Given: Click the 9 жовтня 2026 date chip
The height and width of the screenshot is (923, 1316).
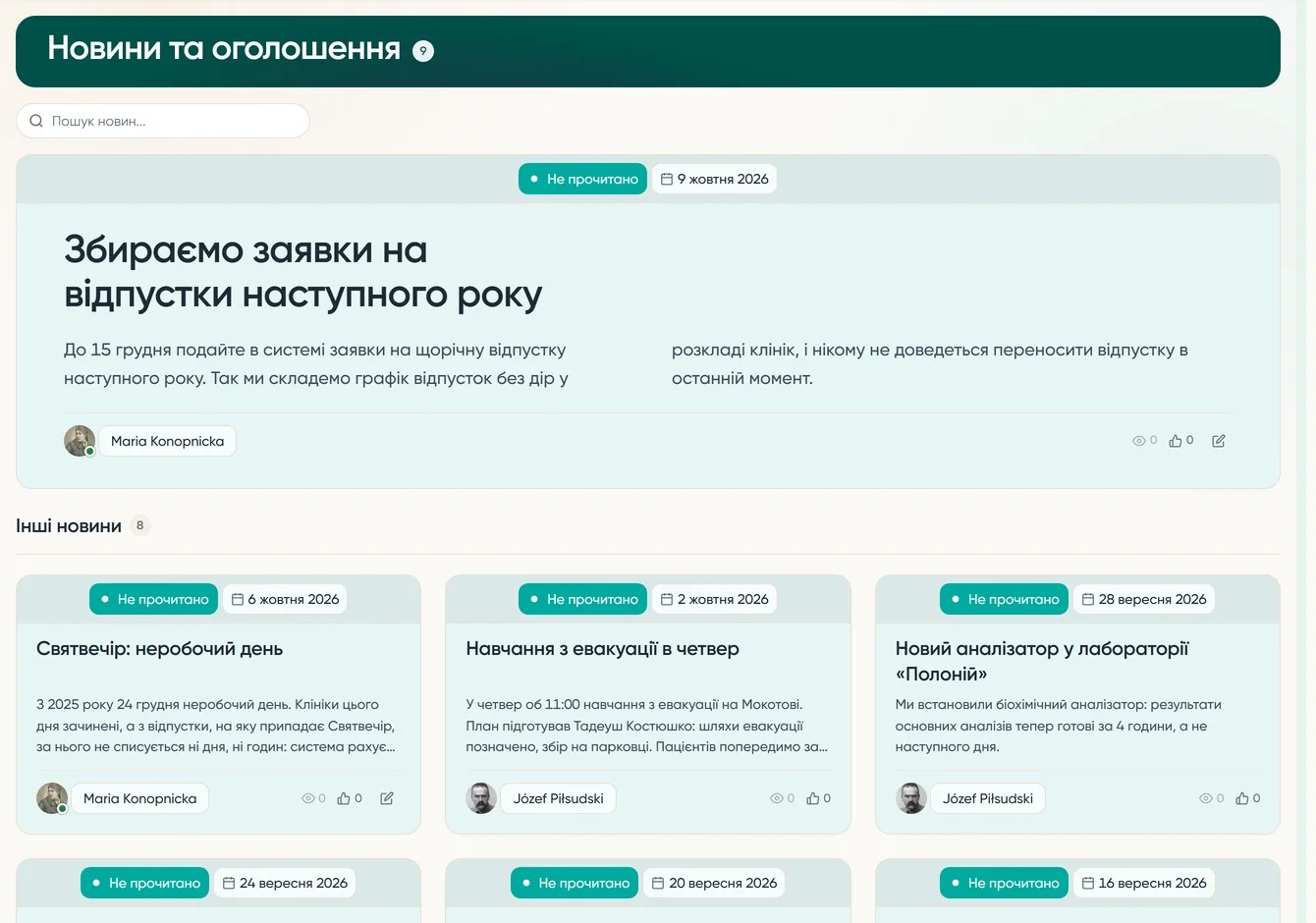Looking at the screenshot, I should click(714, 179).
